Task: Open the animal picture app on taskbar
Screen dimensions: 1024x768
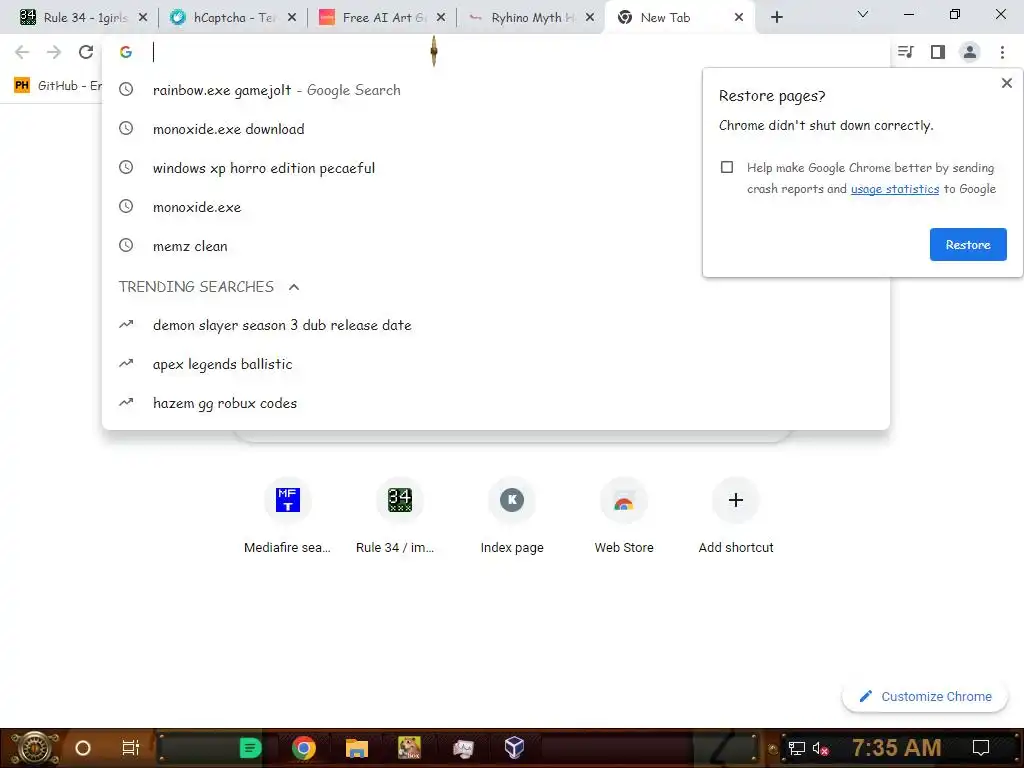Action: pos(409,748)
